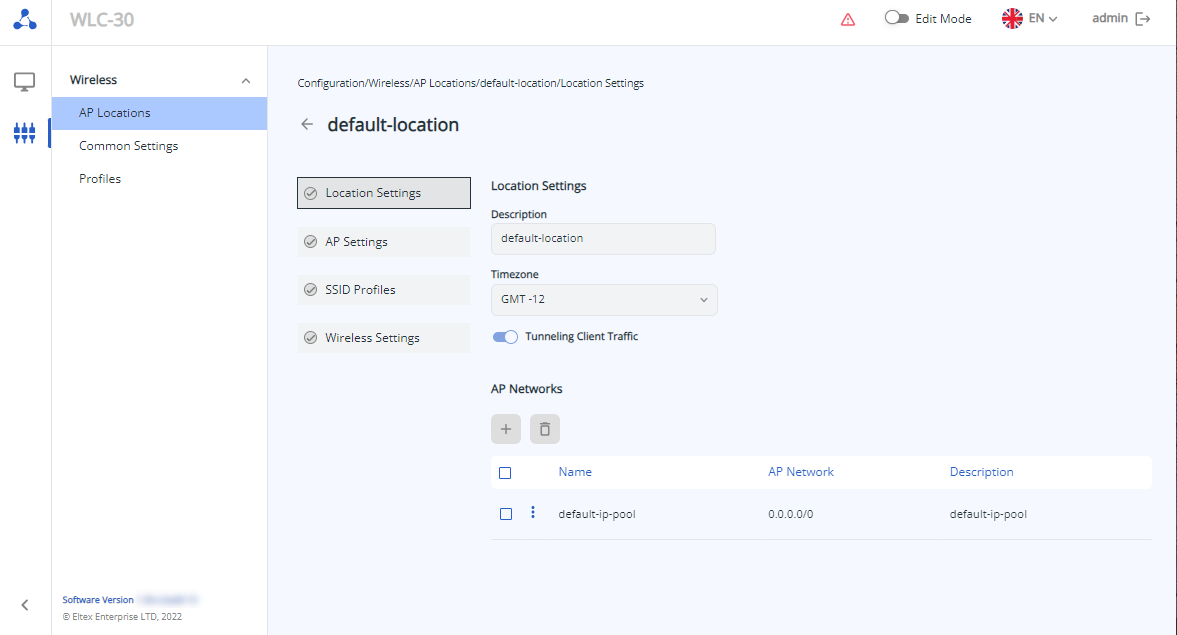Click the Eltex logo icon
Image resolution: width=1177 pixels, height=635 pixels.
25,20
